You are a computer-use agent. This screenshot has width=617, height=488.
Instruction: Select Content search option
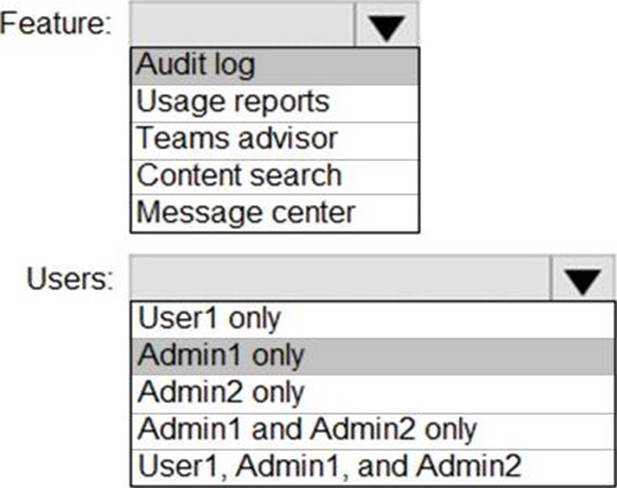click(x=274, y=176)
